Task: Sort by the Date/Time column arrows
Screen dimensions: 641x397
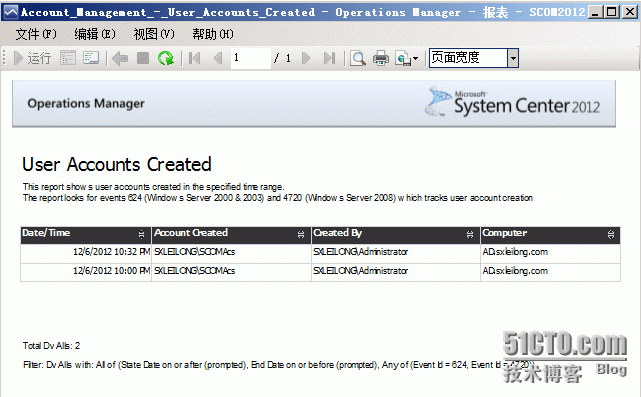Action: [x=141, y=234]
